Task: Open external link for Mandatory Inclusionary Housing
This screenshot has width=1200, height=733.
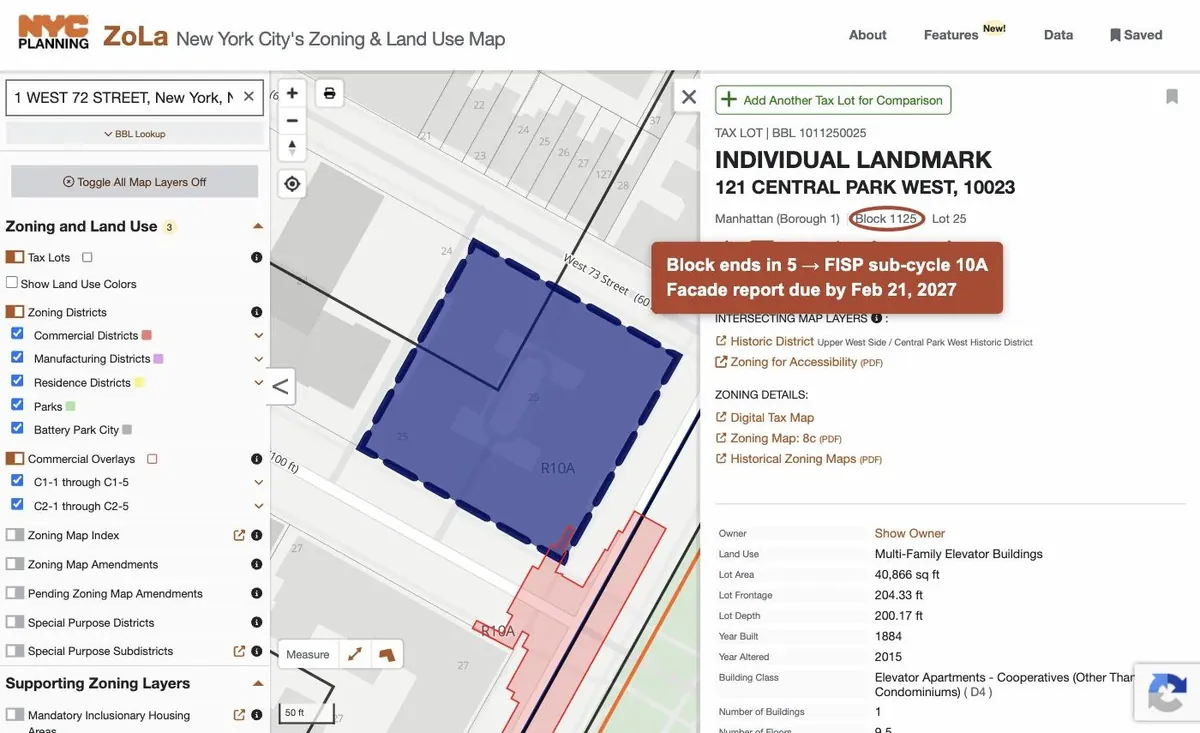Action: click(239, 715)
